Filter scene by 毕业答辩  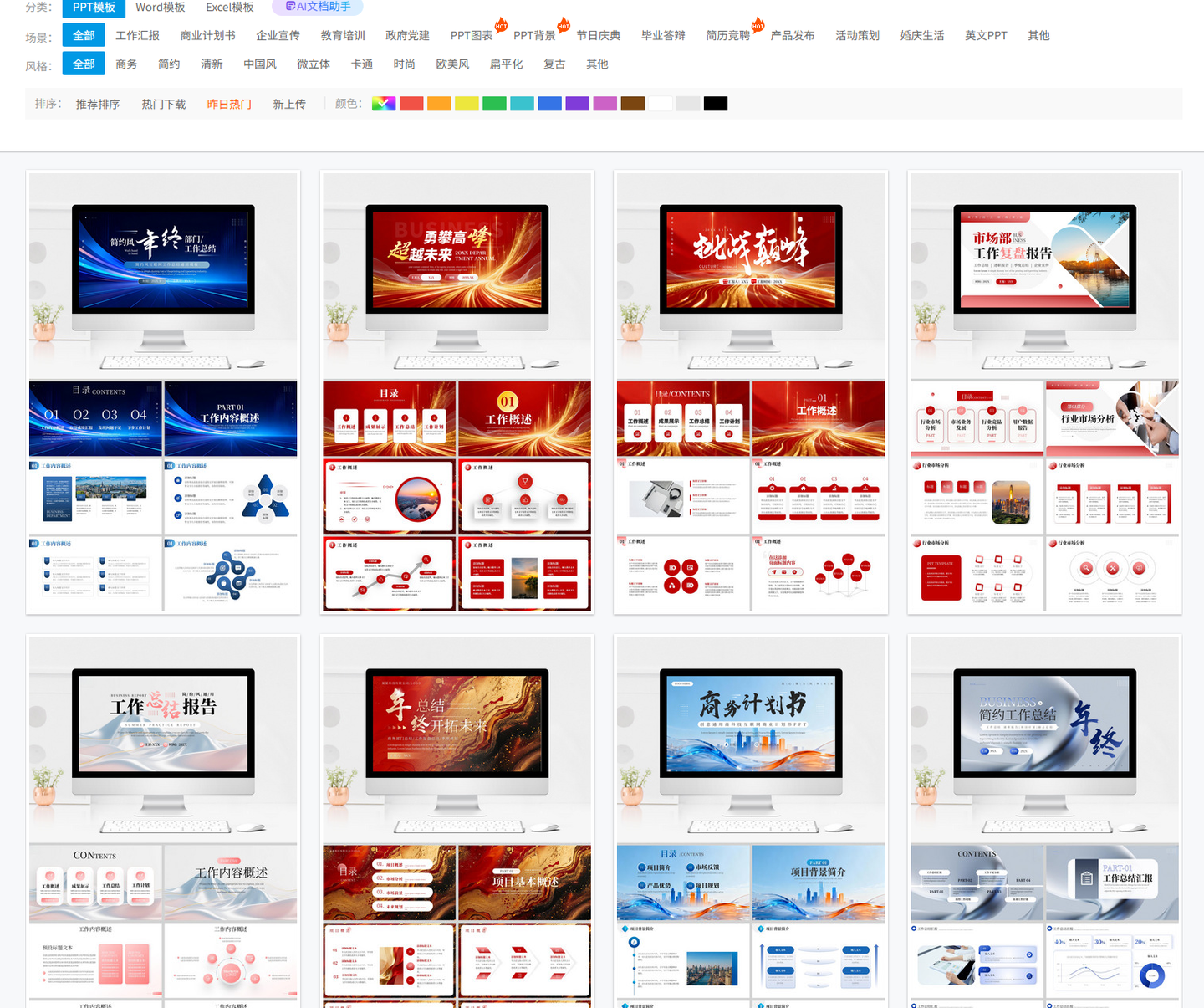(x=663, y=36)
